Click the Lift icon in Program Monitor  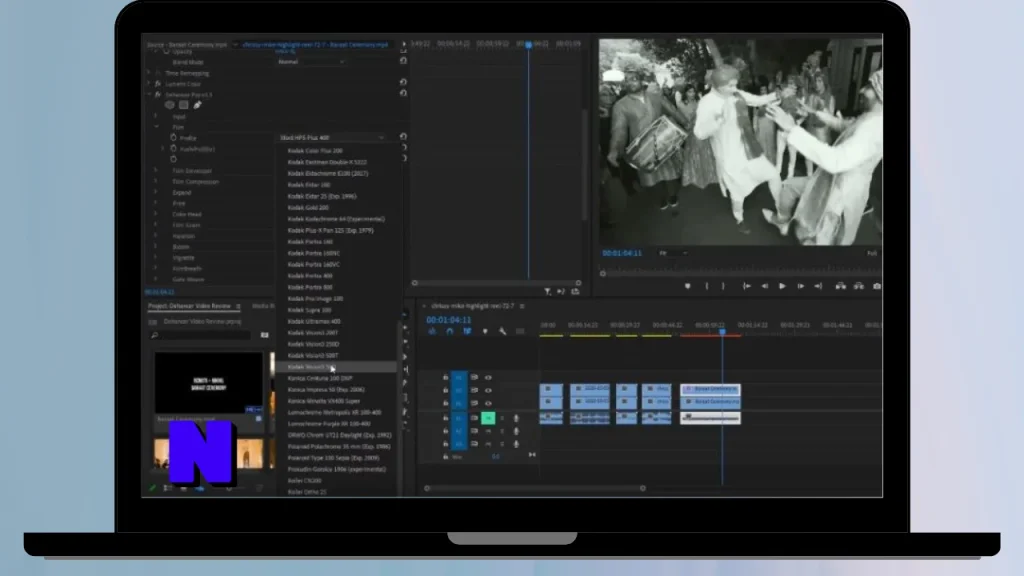(840, 286)
